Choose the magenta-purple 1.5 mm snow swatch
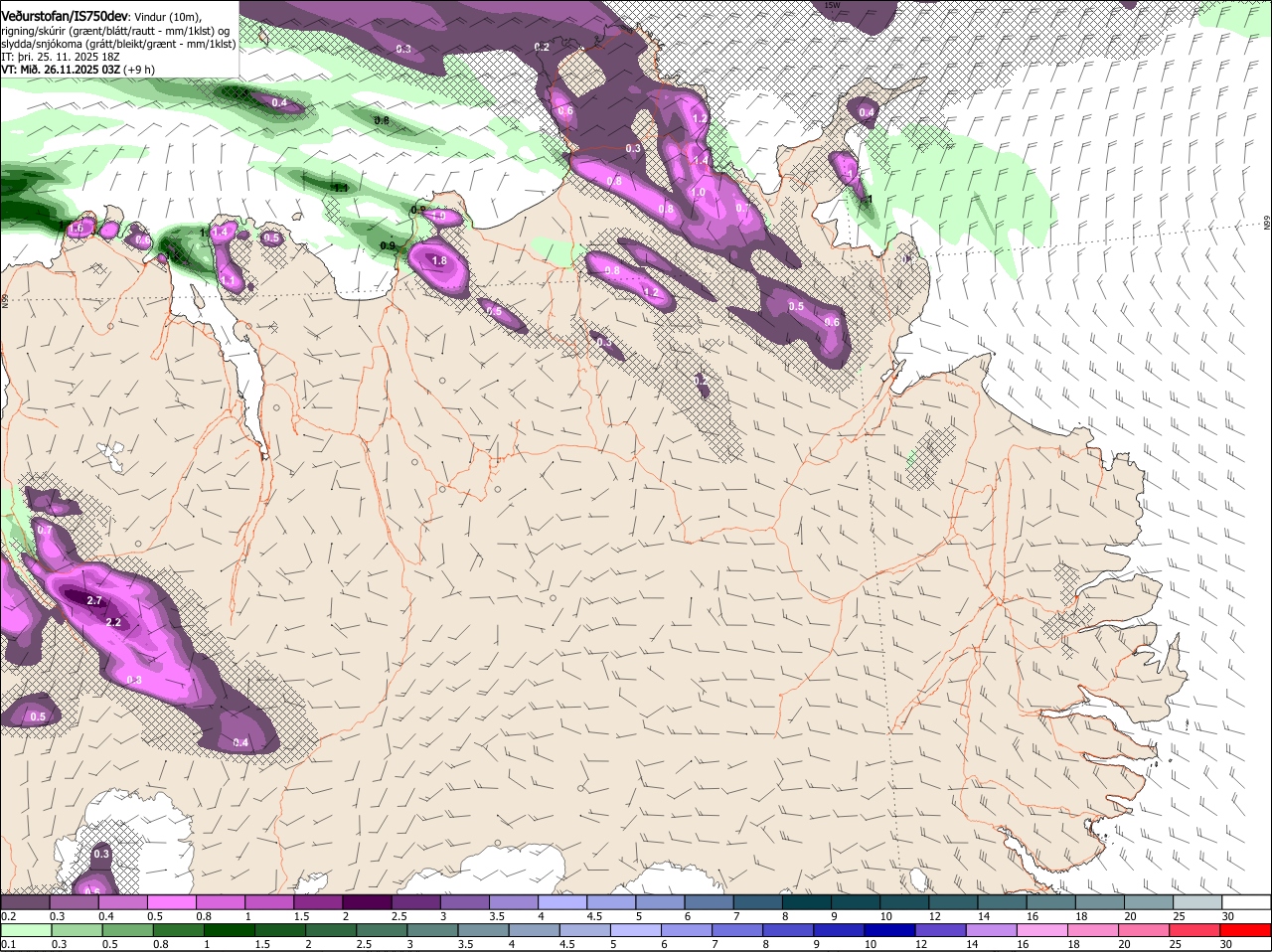 [319, 902]
